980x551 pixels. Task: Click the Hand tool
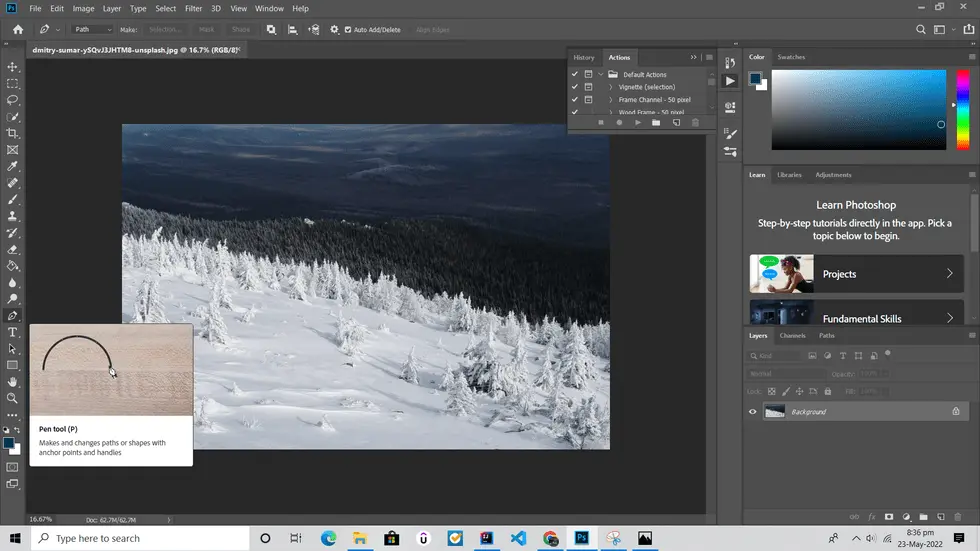[x=13, y=381]
